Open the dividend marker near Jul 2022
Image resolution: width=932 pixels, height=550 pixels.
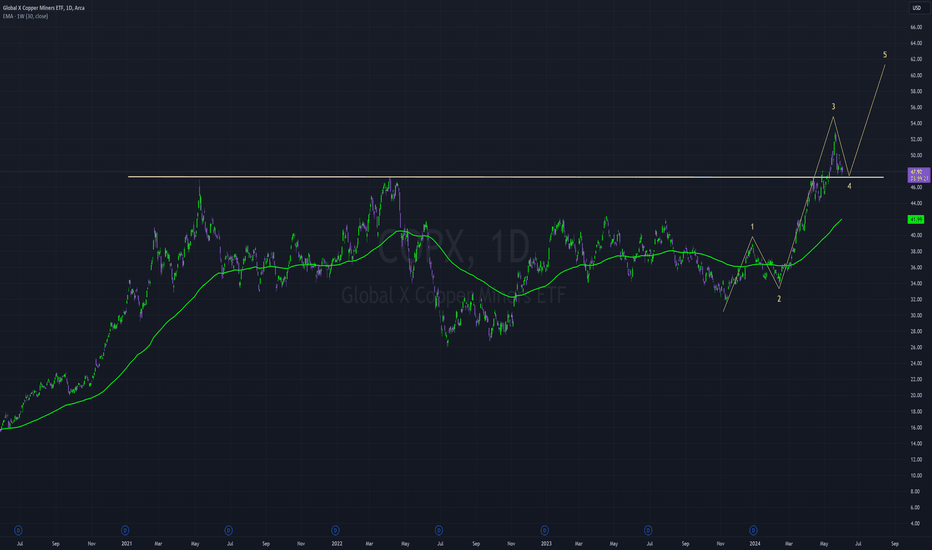(439, 530)
